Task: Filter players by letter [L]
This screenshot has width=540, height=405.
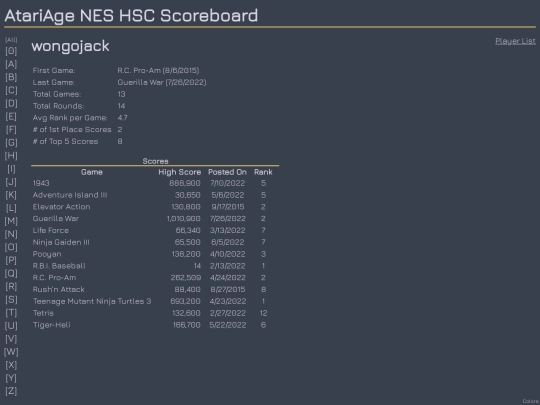Action: [x=11, y=208]
